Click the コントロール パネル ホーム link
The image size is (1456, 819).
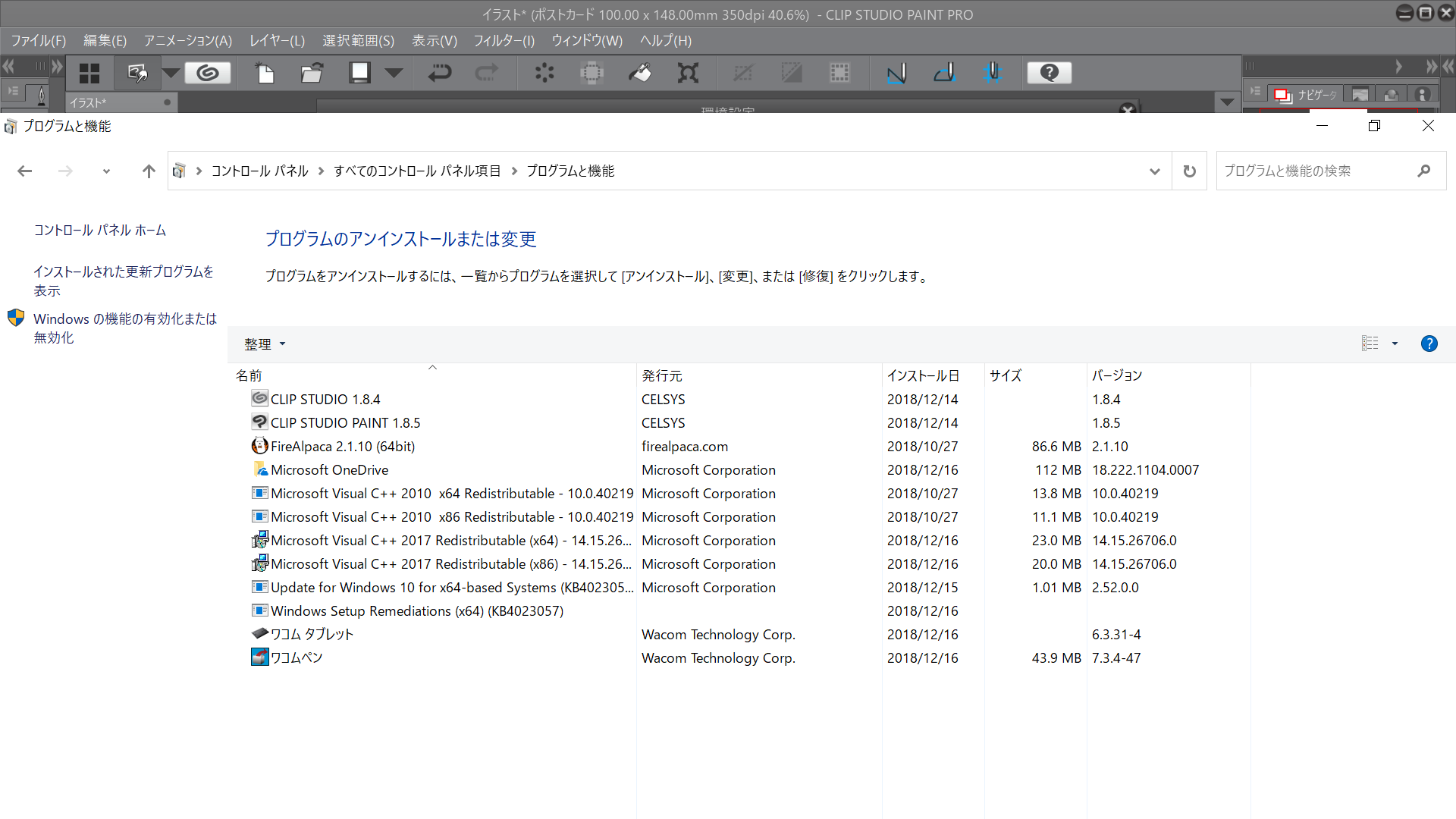(x=99, y=231)
